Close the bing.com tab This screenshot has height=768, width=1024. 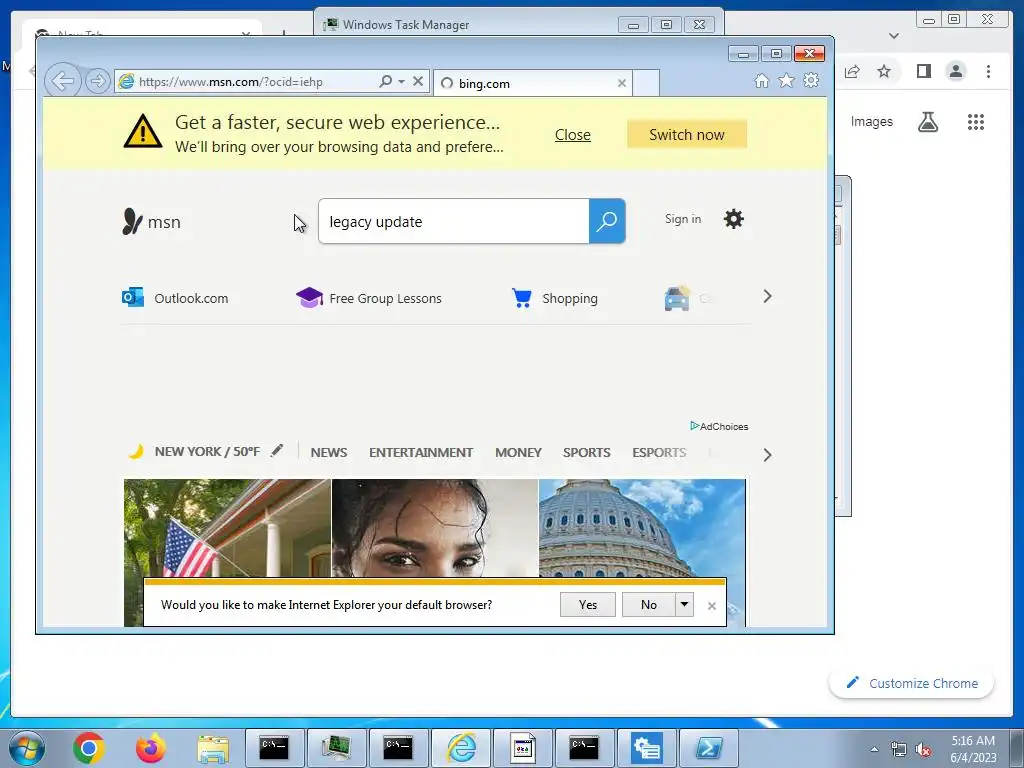click(x=622, y=83)
